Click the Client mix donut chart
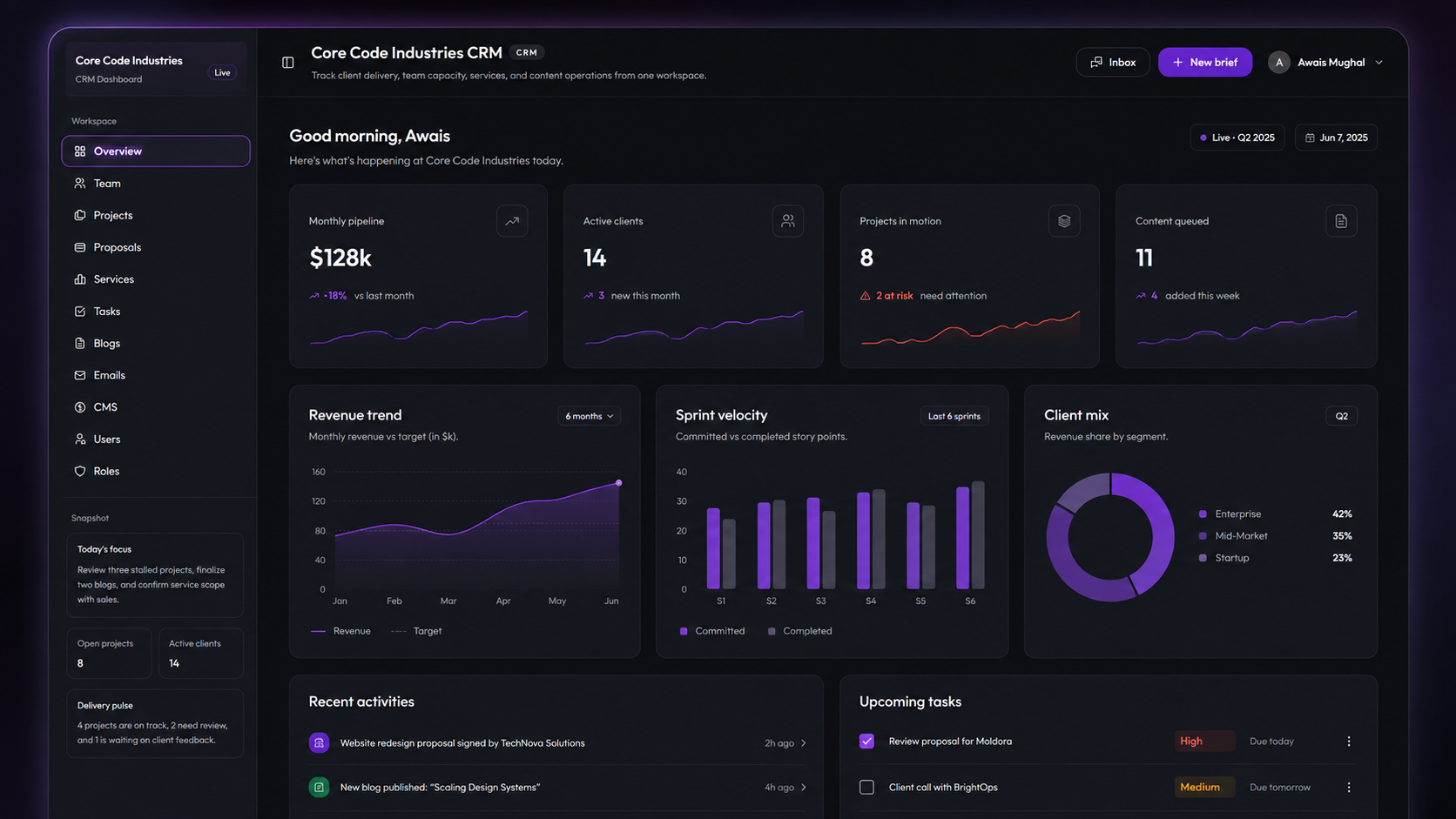Screen dimensions: 1456x819 click(x=1110, y=537)
